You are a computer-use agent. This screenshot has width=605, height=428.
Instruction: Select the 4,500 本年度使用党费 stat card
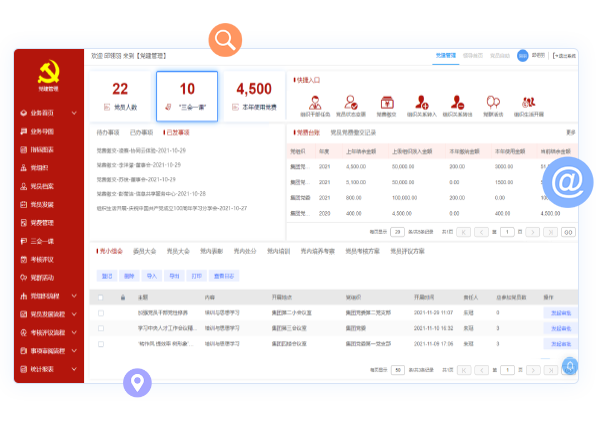(x=254, y=96)
